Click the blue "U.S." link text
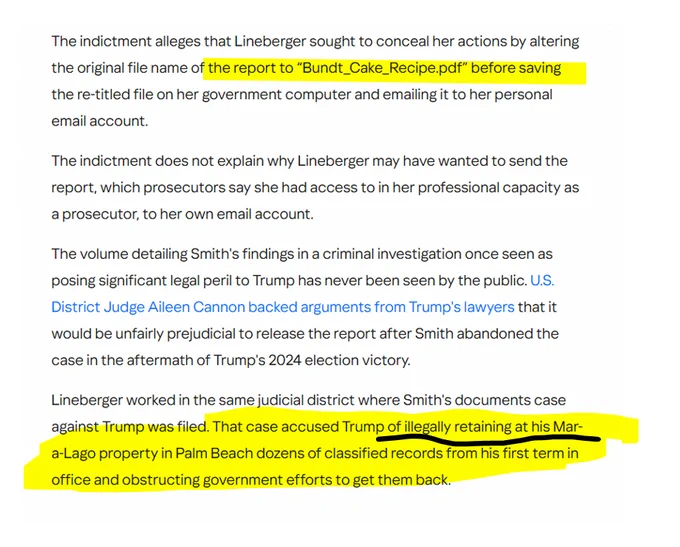This screenshot has height=547, width=680. (542, 281)
